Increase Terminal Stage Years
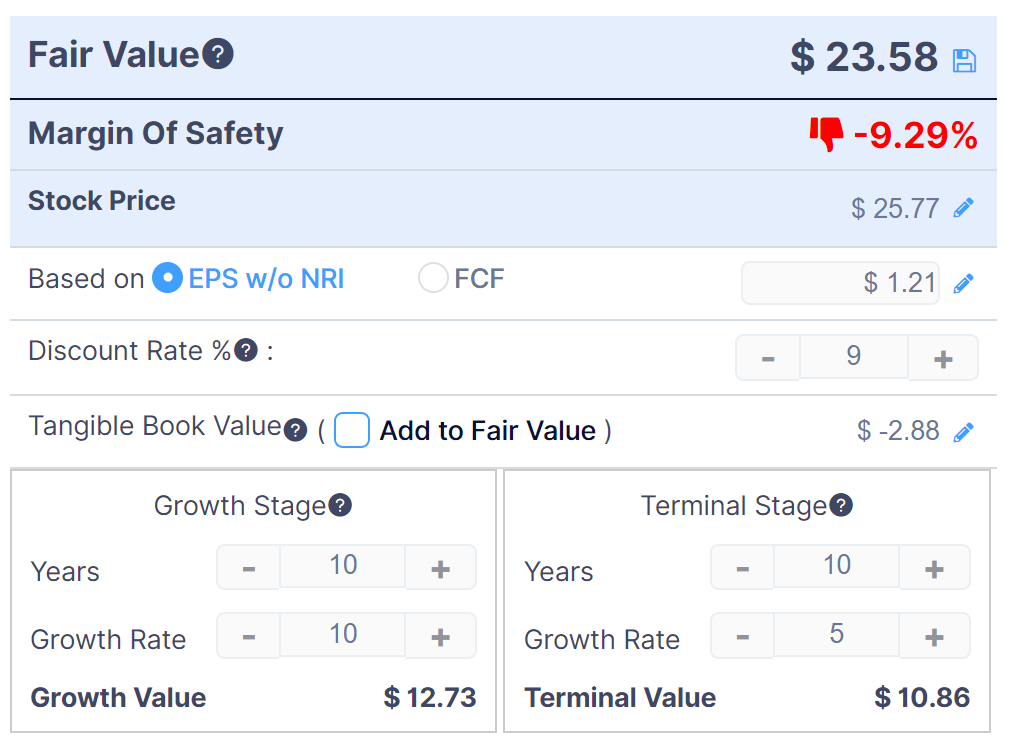 (x=934, y=567)
